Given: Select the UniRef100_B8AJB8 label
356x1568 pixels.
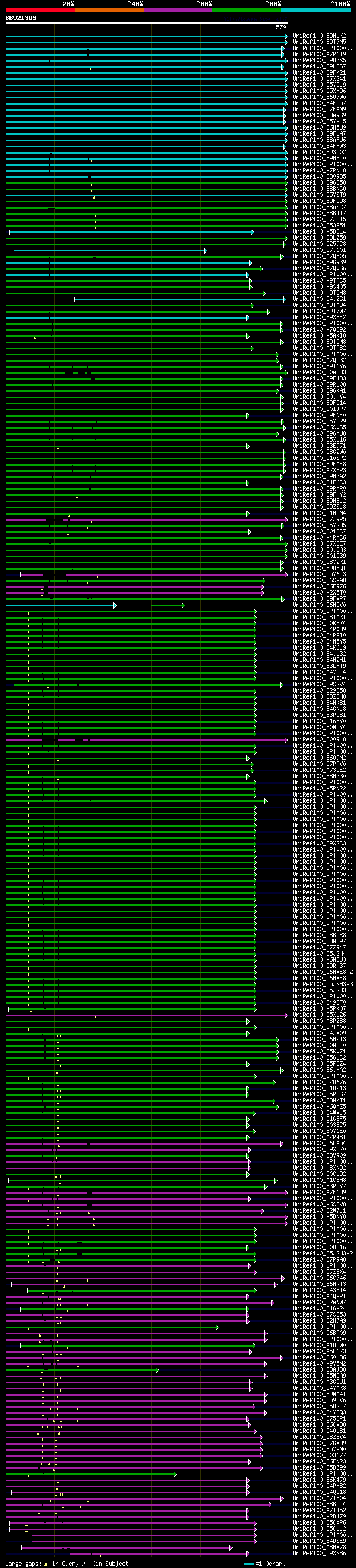Looking at the screenshot, I should click(319, 1370).
